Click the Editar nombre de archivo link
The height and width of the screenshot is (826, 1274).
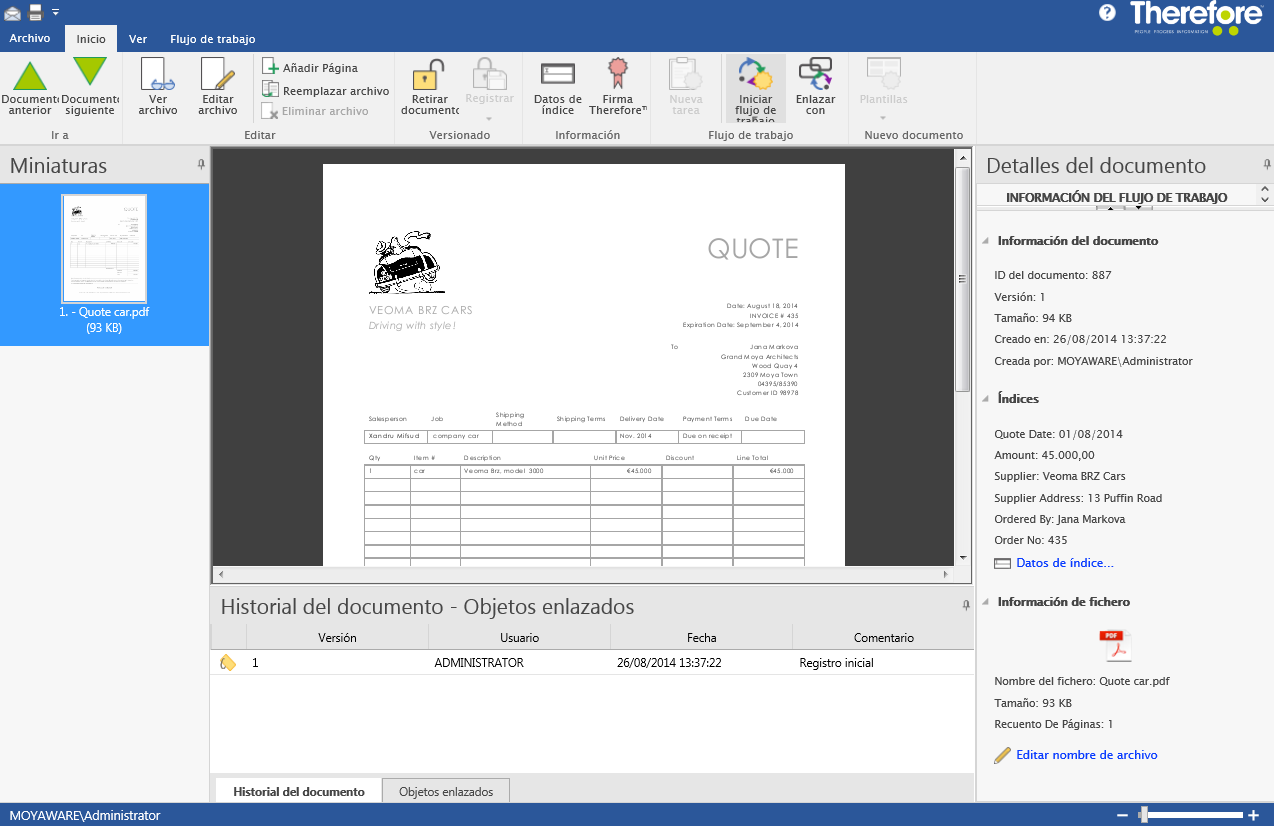[1087, 755]
